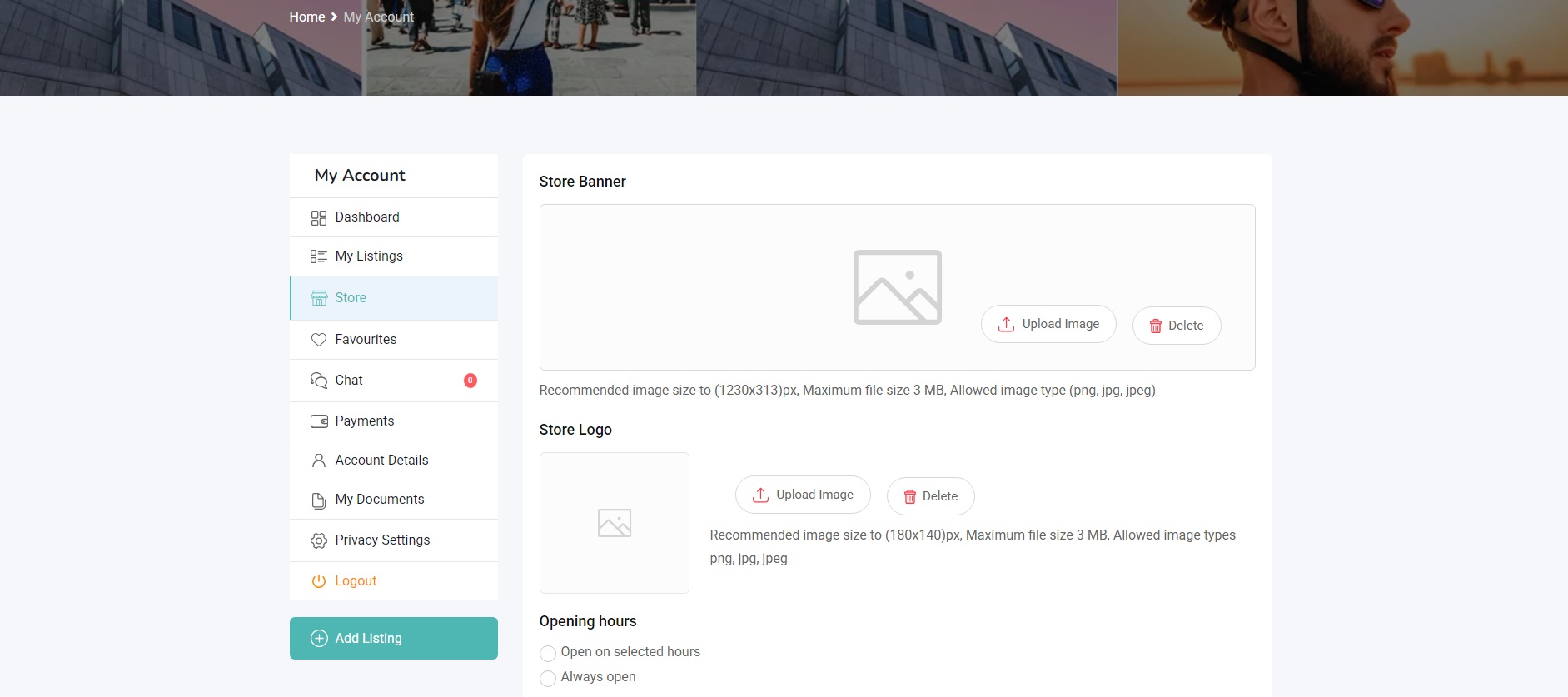Viewport: 1568px width, 697px height.
Task: Click the My Listings list icon
Action: [318, 256]
